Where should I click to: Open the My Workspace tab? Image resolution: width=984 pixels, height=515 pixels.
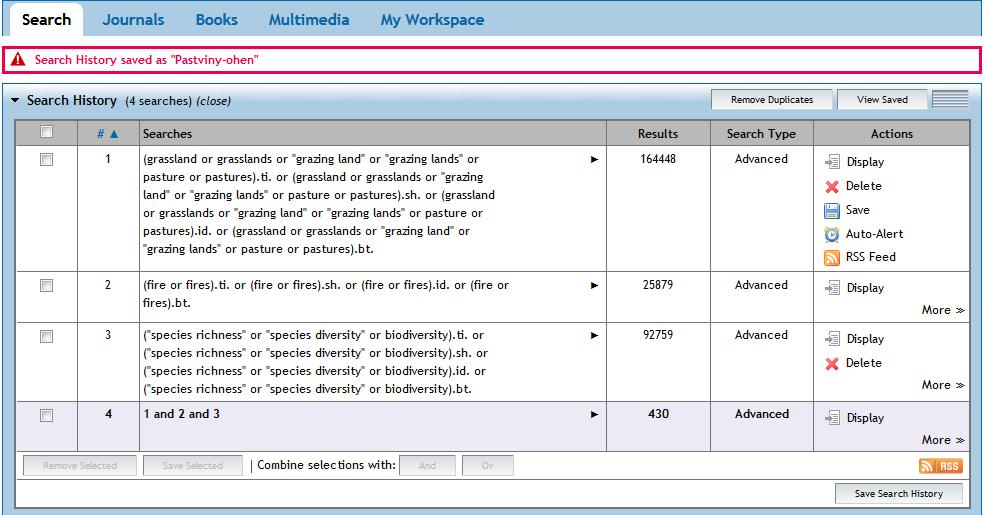click(432, 20)
